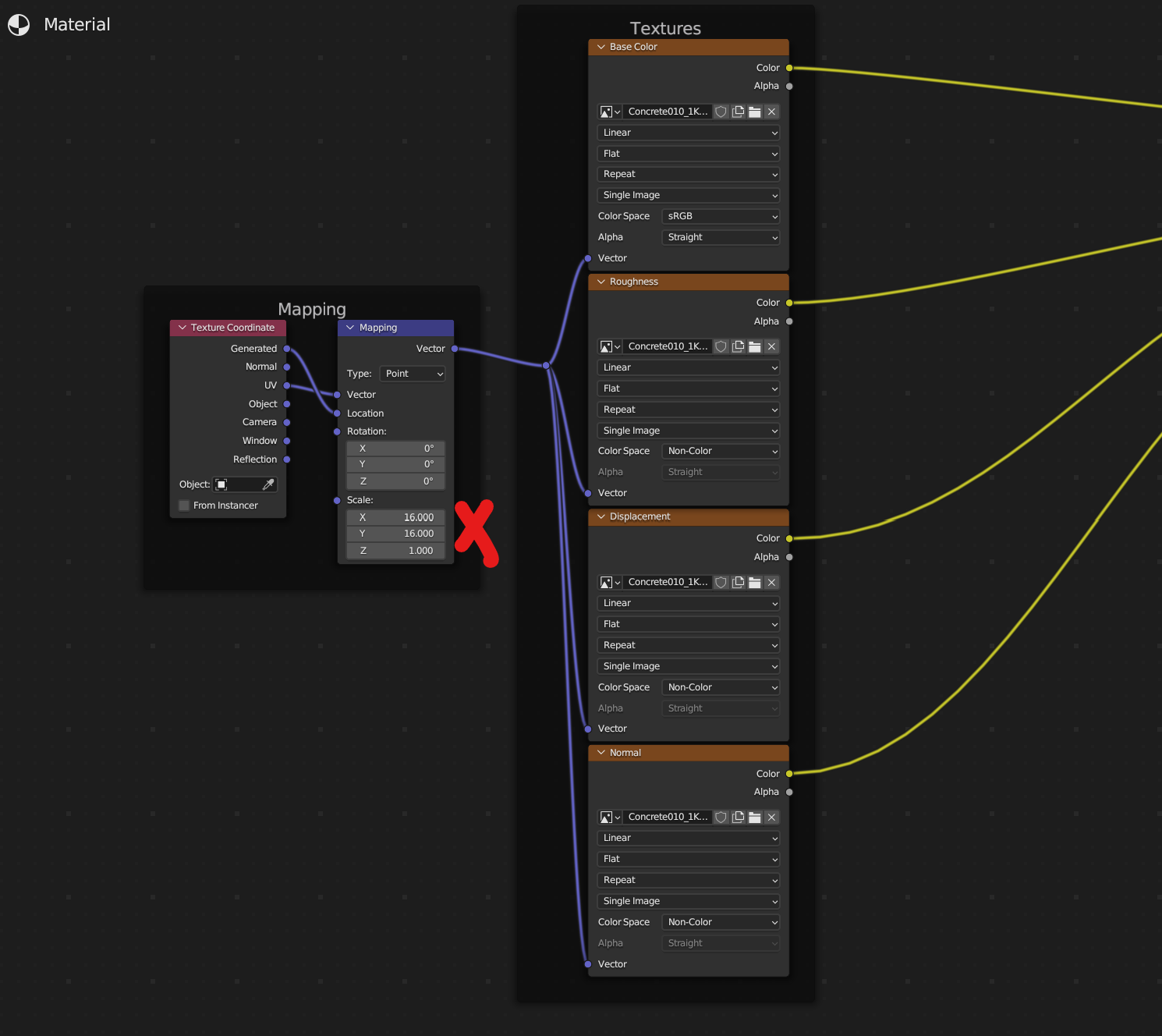Open Repeat extension dropdown in Roughness node

click(689, 410)
